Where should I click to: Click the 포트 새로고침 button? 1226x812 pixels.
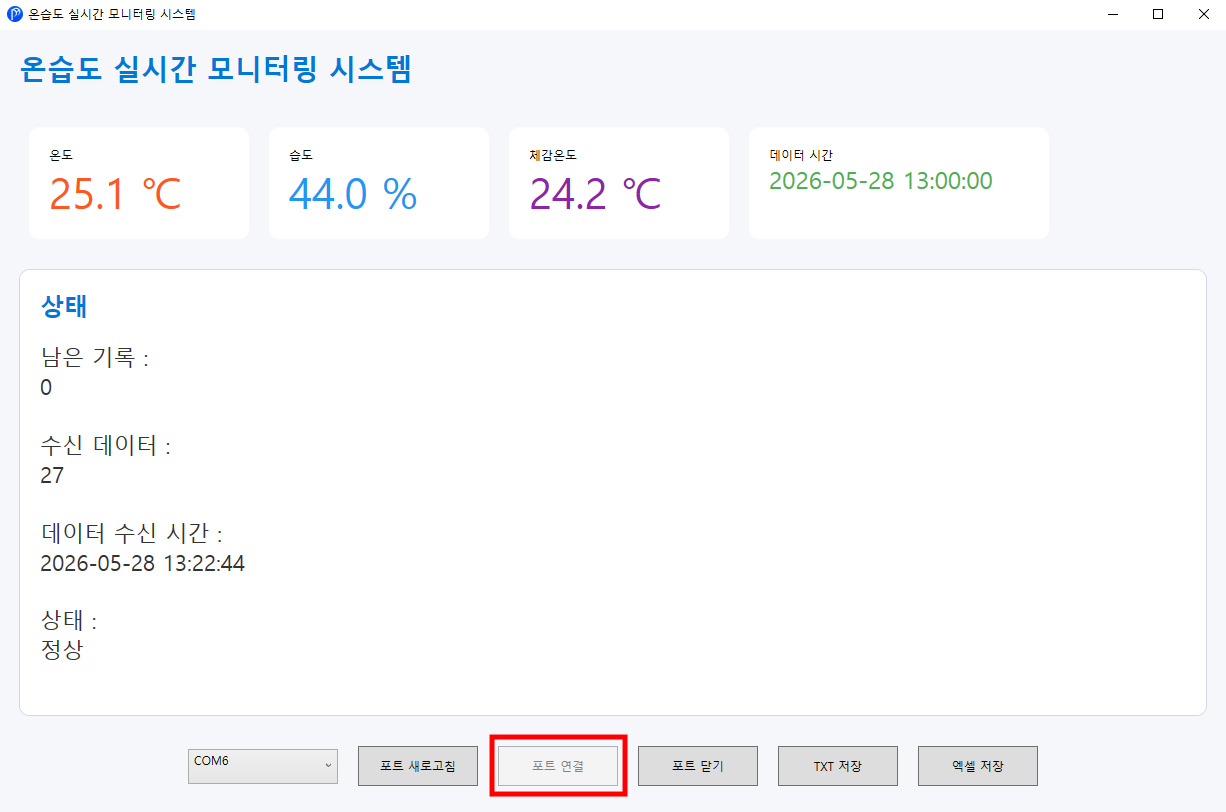click(x=418, y=766)
